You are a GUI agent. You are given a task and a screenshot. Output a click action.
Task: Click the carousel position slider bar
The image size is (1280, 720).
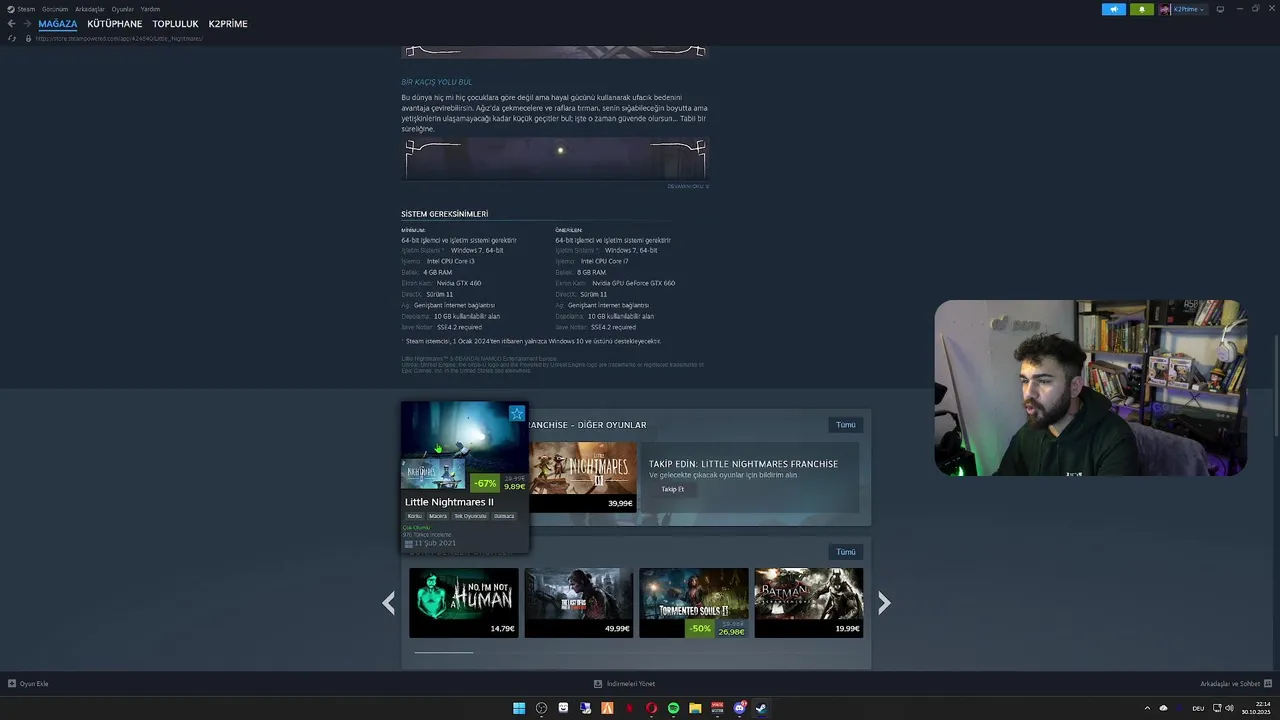(444, 652)
